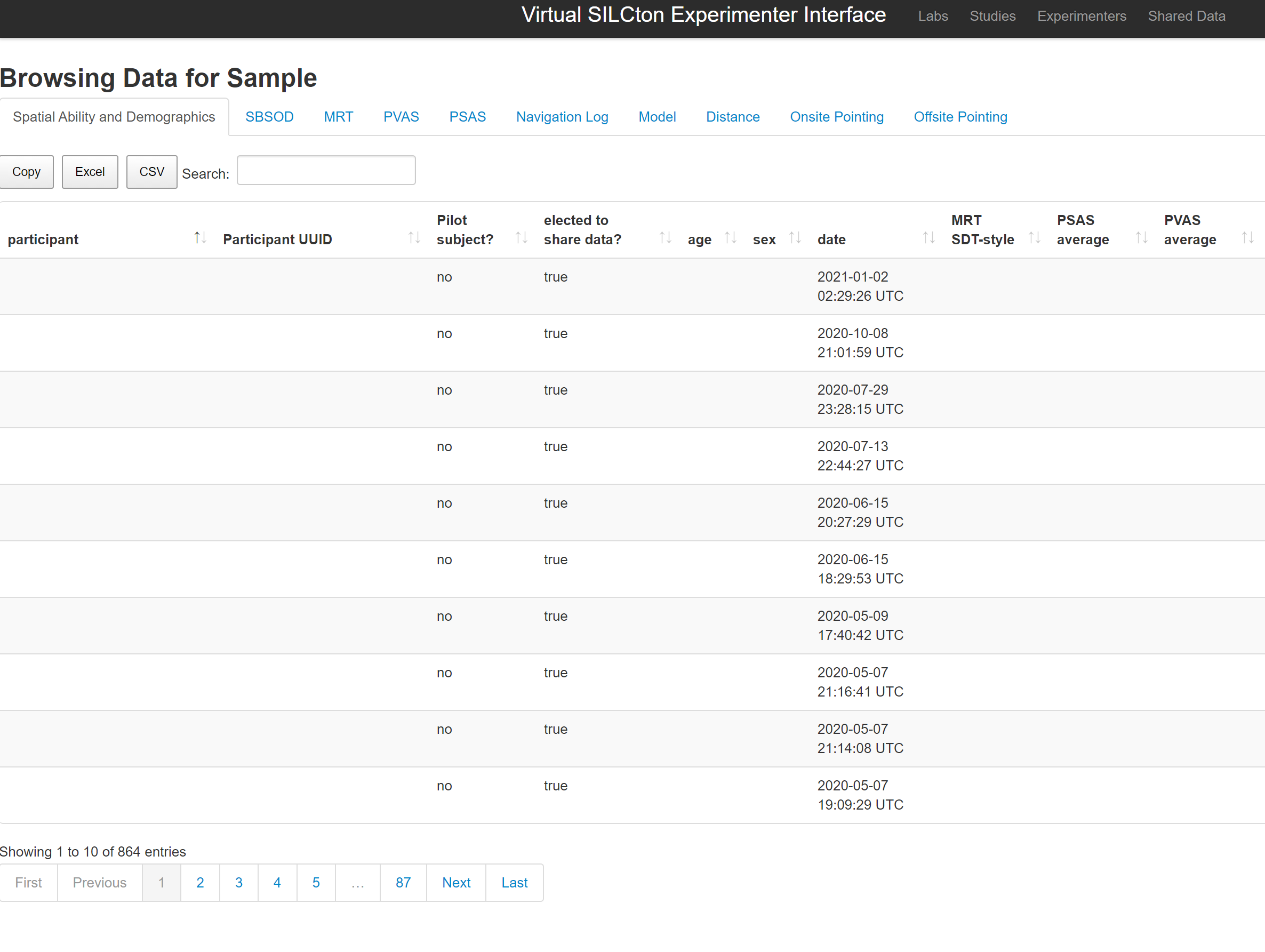
Task: Export table with CSV button
Action: pyautogui.click(x=151, y=172)
